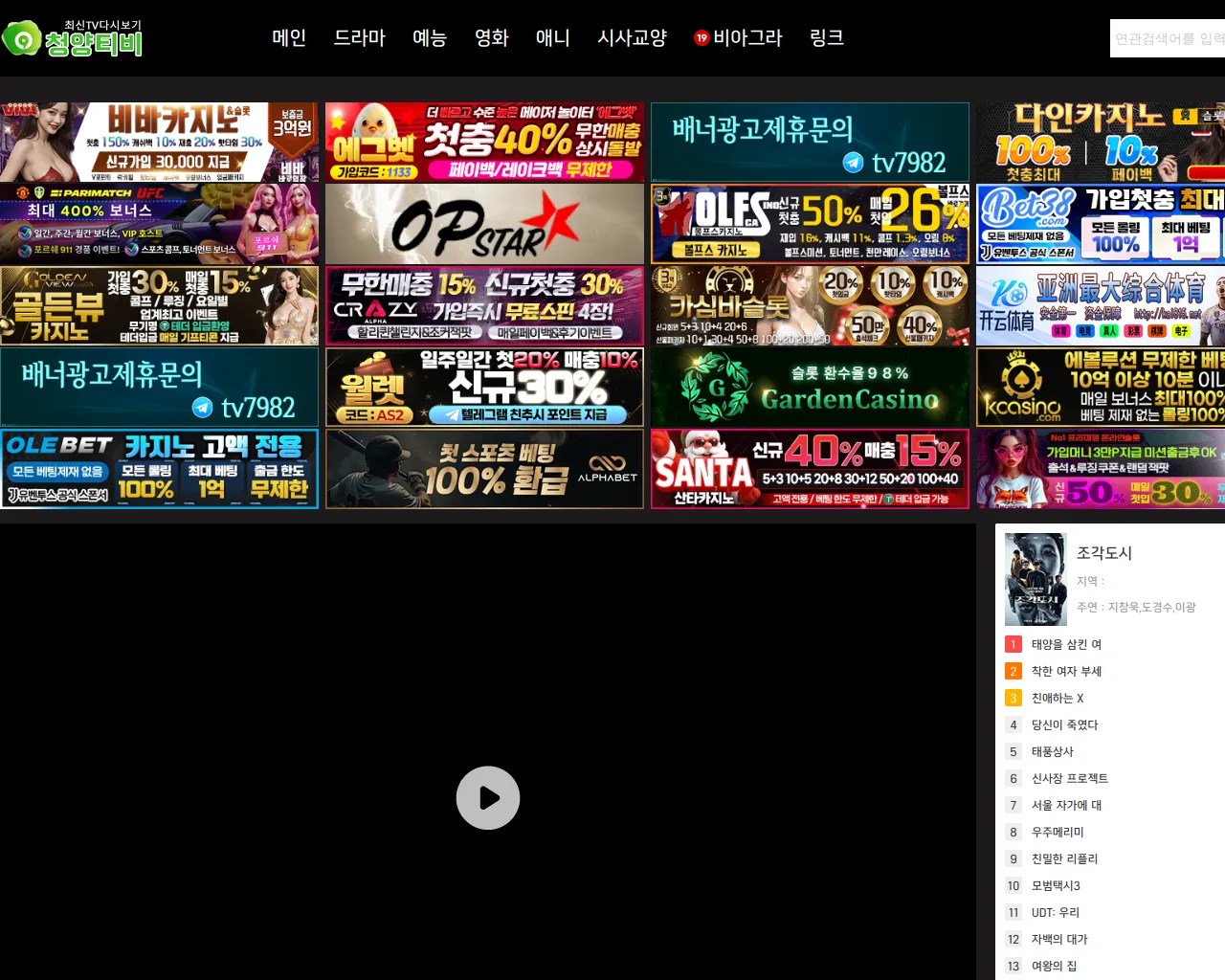
Task: Click the fox mascot 신규 50% banner
Action: click(x=1101, y=469)
